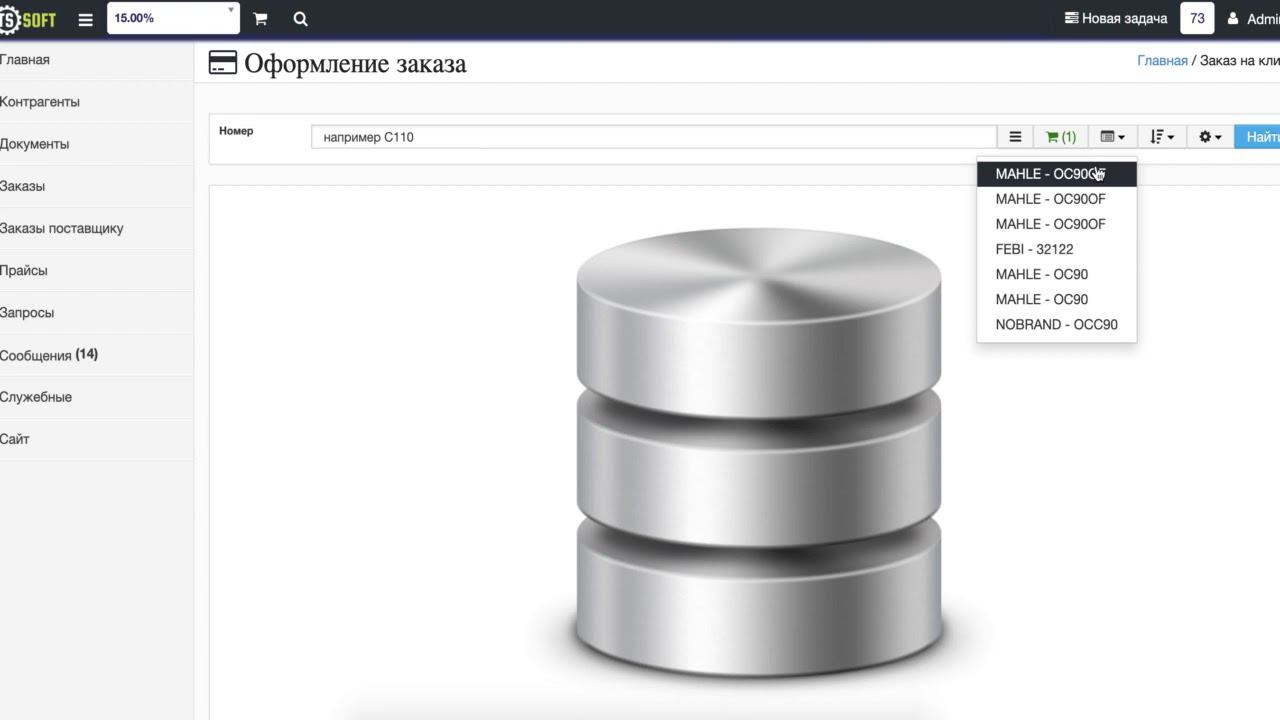Click the list icon button beside search field
Image resolution: width=1280 pixels, height=720 pixels.
click(x=1015, y=137)
